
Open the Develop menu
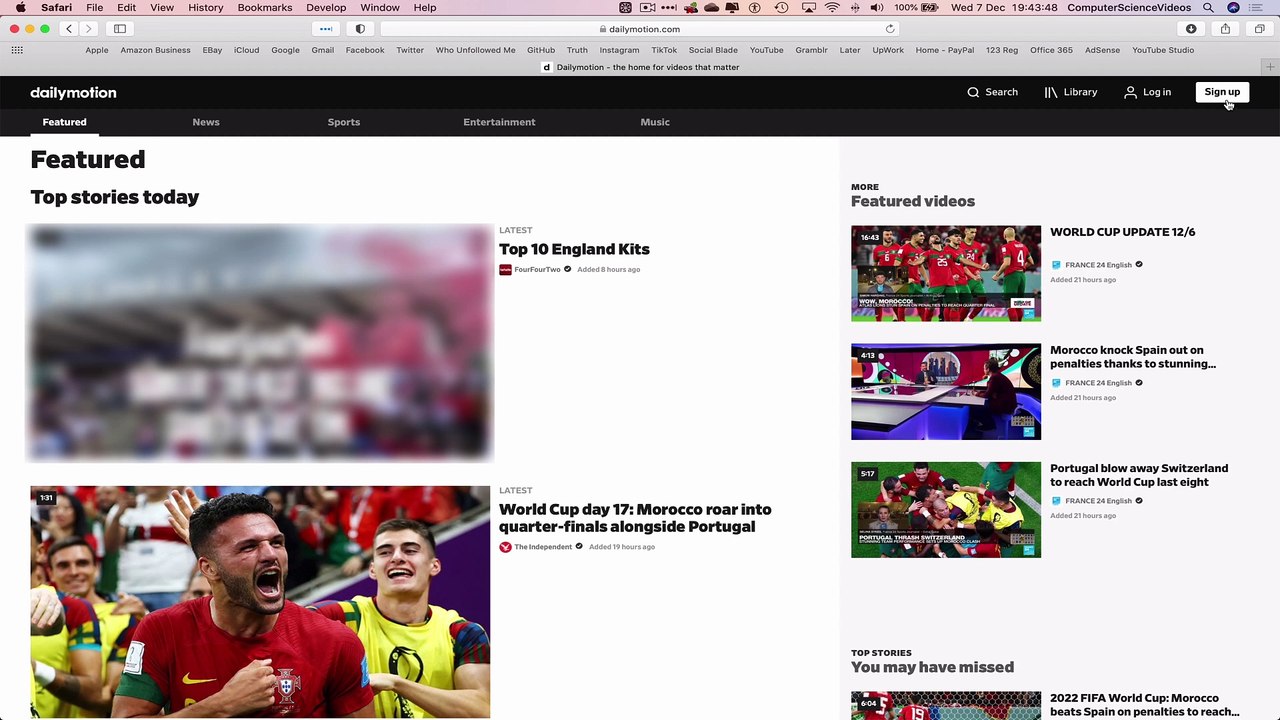pyautogui.click(x=326, y=8)
